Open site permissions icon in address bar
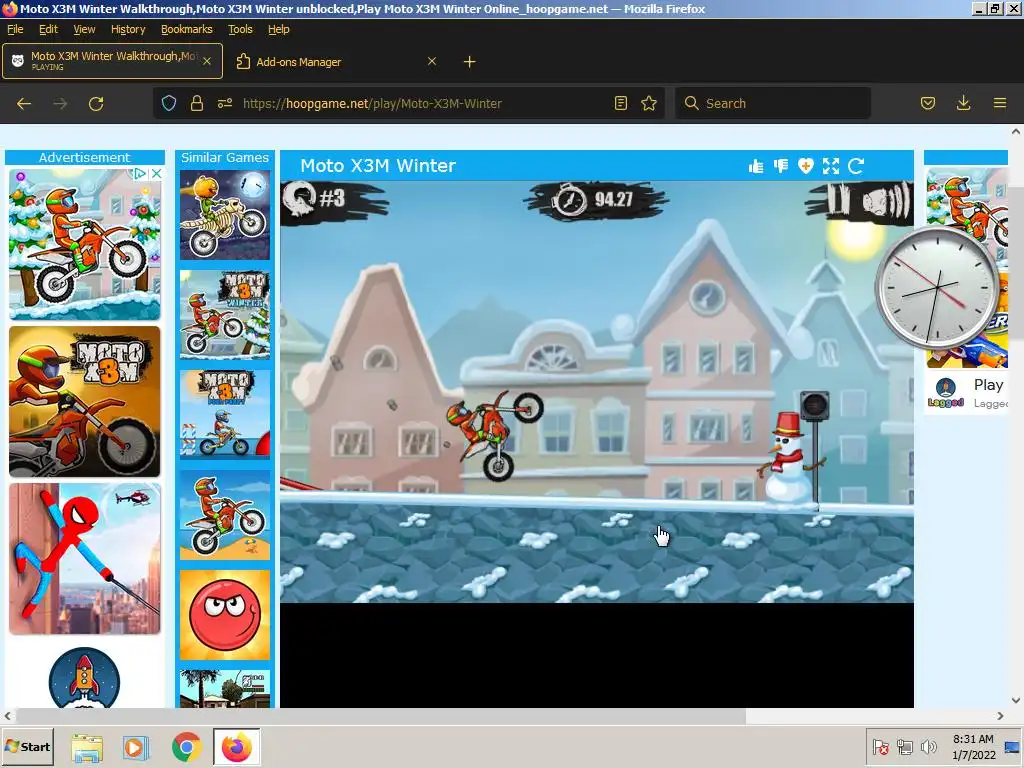 point(225,103)
